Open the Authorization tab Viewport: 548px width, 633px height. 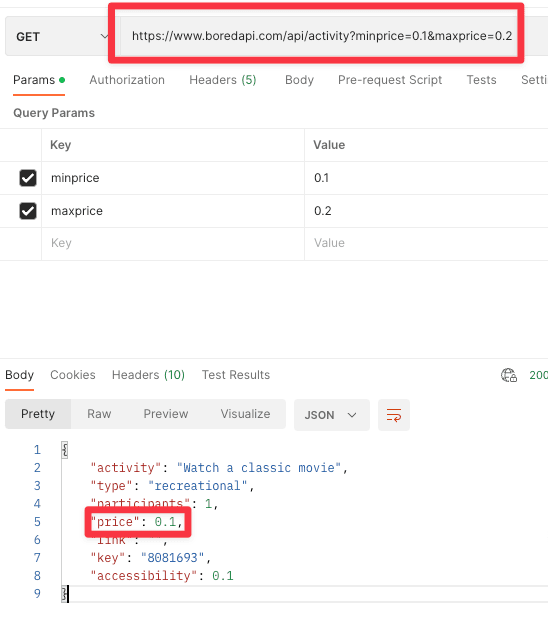tap(127, 80)
